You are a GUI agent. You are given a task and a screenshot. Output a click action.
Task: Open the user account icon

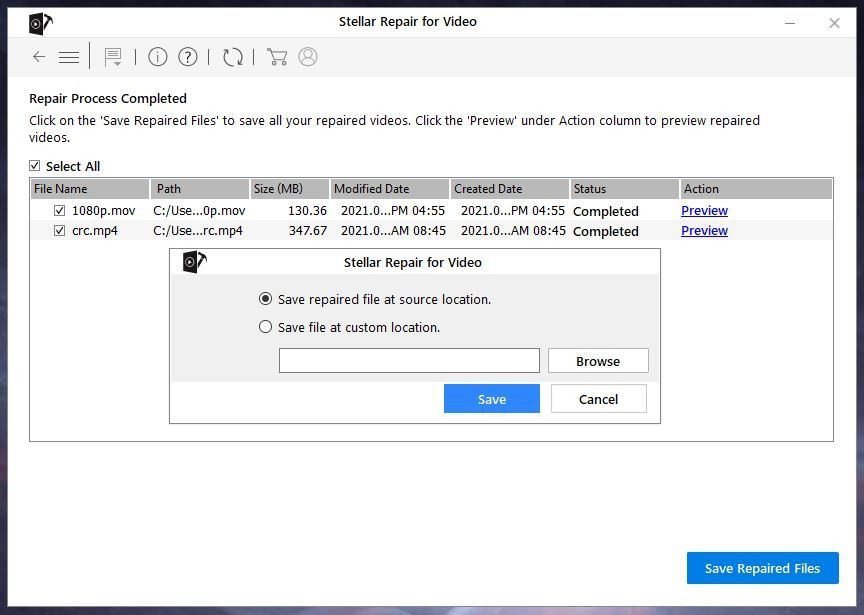click(x=308, y=57)
